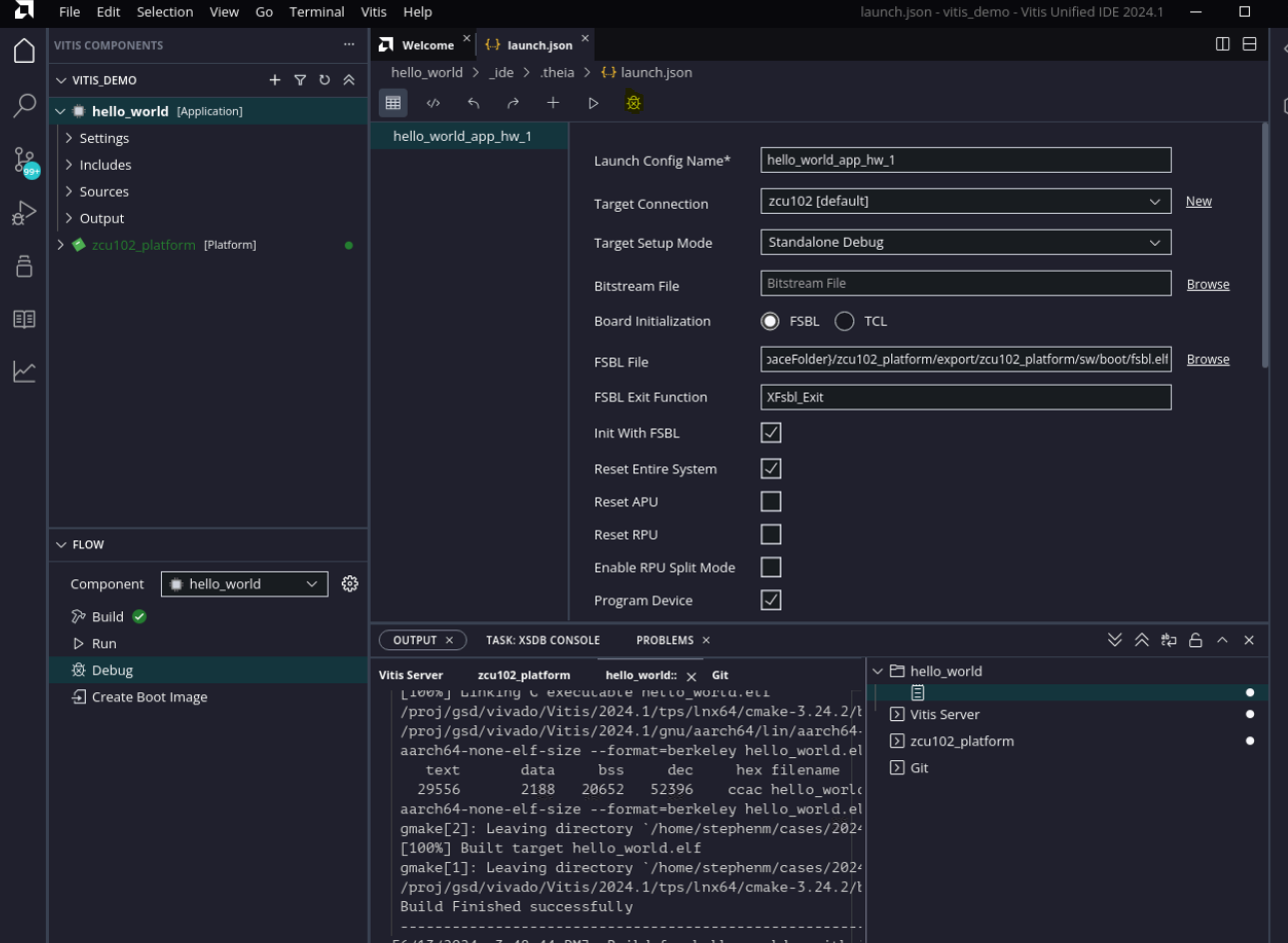Click the double-up chevron icon in output panel
The width and height of the screenshot is (1288, 943).
coord(1142,640)
